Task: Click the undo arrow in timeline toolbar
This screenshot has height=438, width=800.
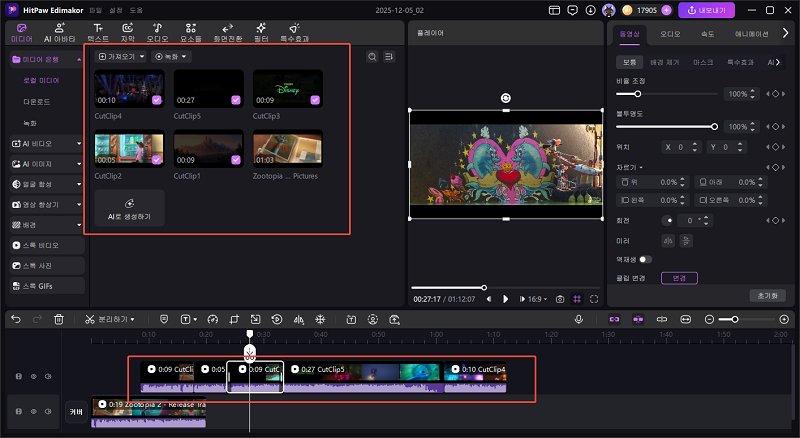Action: pos(16,319)
